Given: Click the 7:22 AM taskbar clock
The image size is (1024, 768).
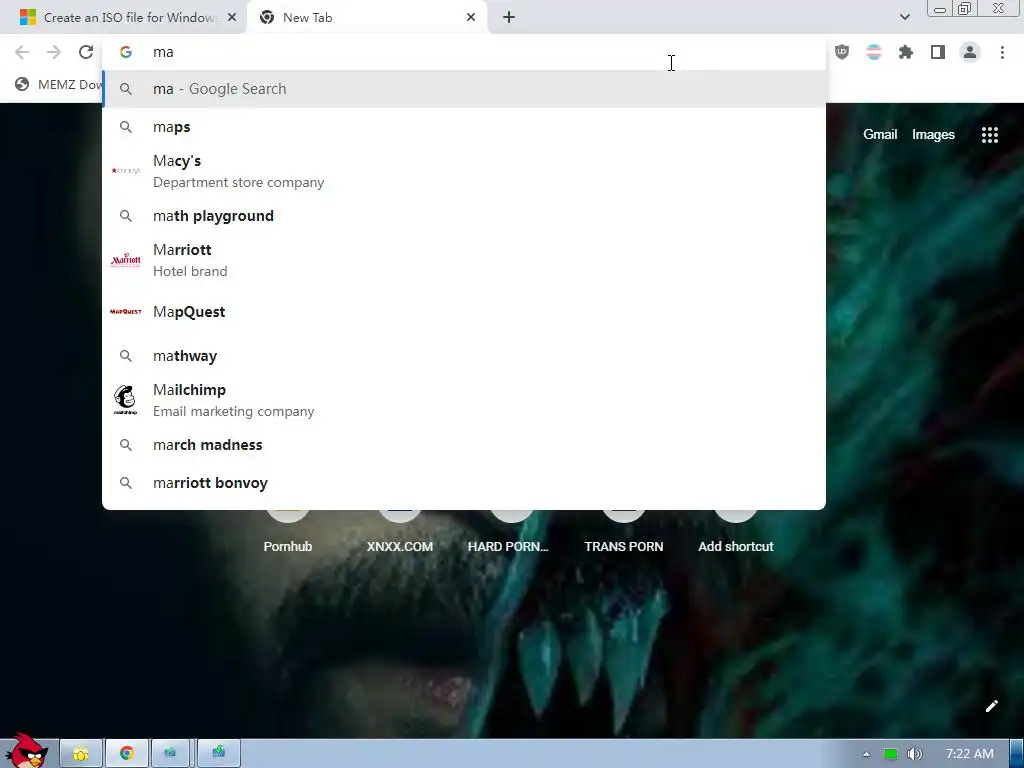Looking at the screenshot, I should tap(969, 754).
